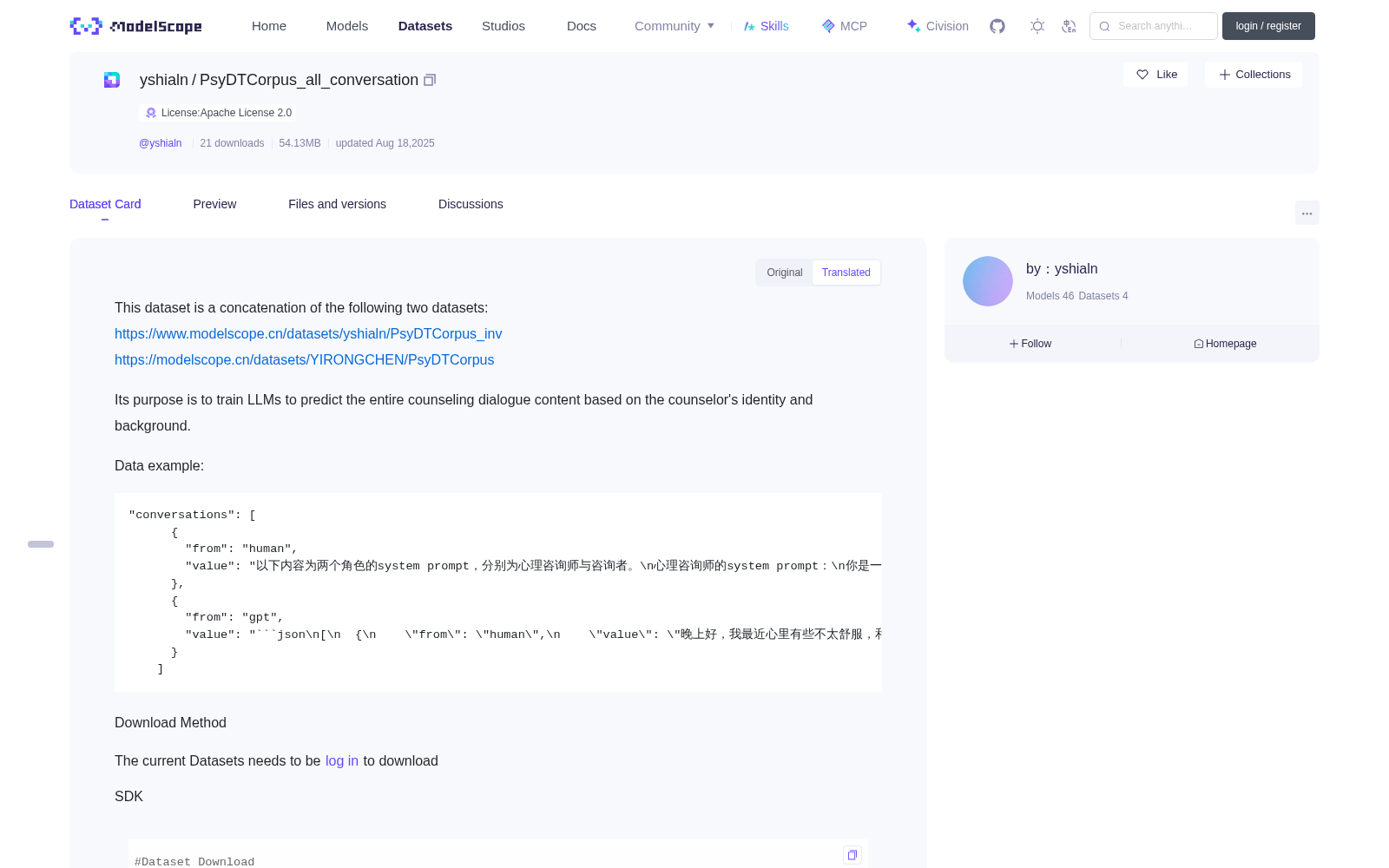
Task: Click the Datasets 4 count text
Action: 1103,296
